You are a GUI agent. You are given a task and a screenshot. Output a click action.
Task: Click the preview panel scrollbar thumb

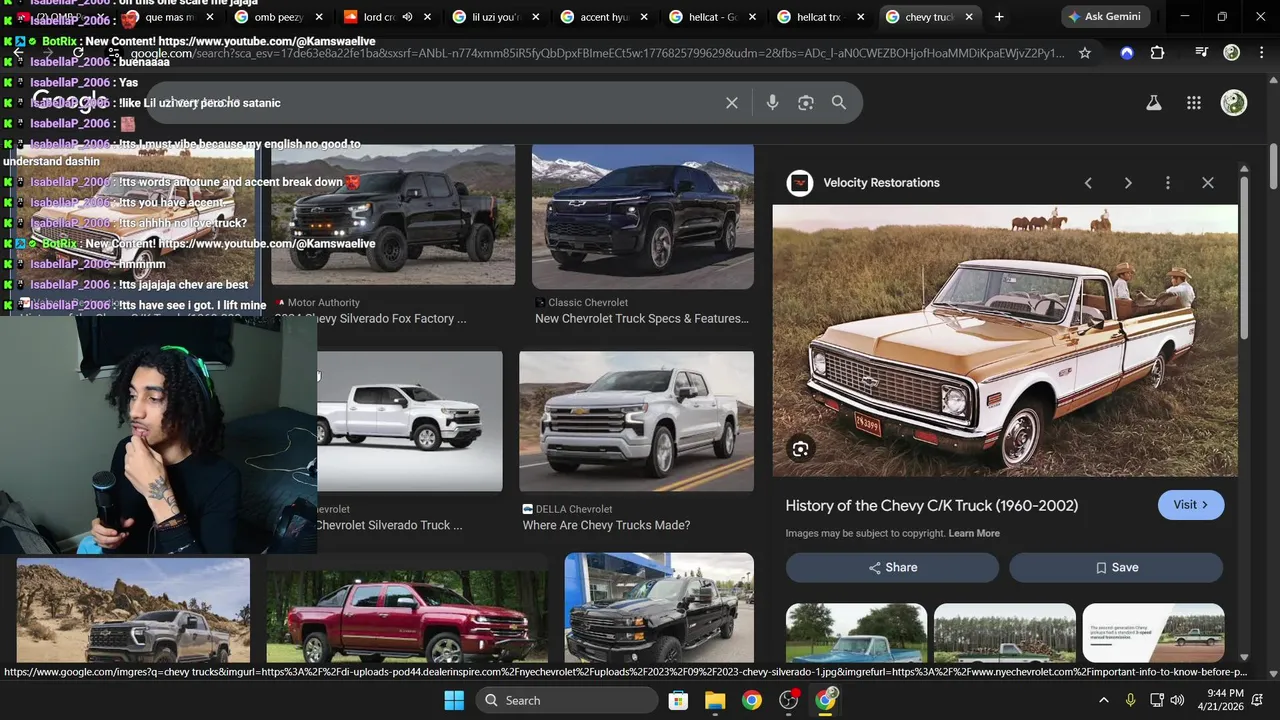tap(1244, 257)
